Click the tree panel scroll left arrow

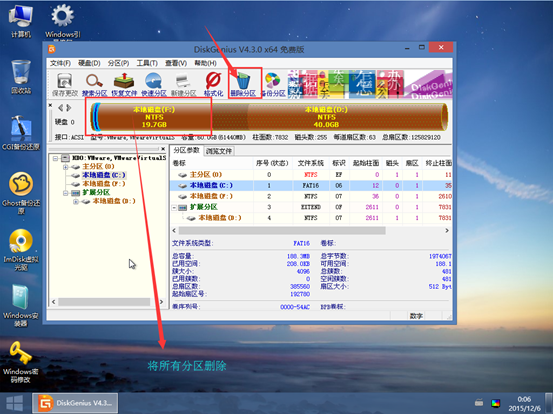54,302
